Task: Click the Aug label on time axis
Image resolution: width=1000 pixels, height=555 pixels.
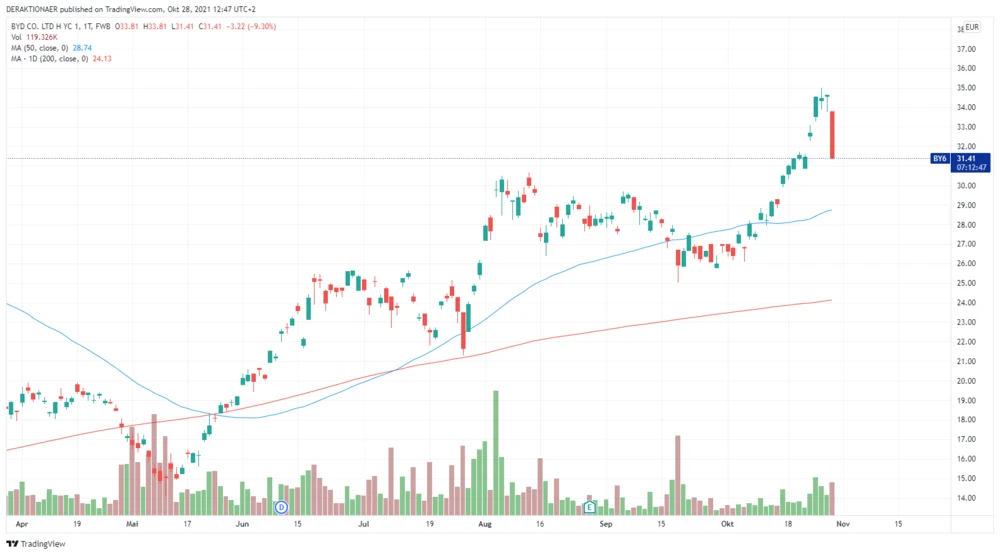Action: click(486, 523)
